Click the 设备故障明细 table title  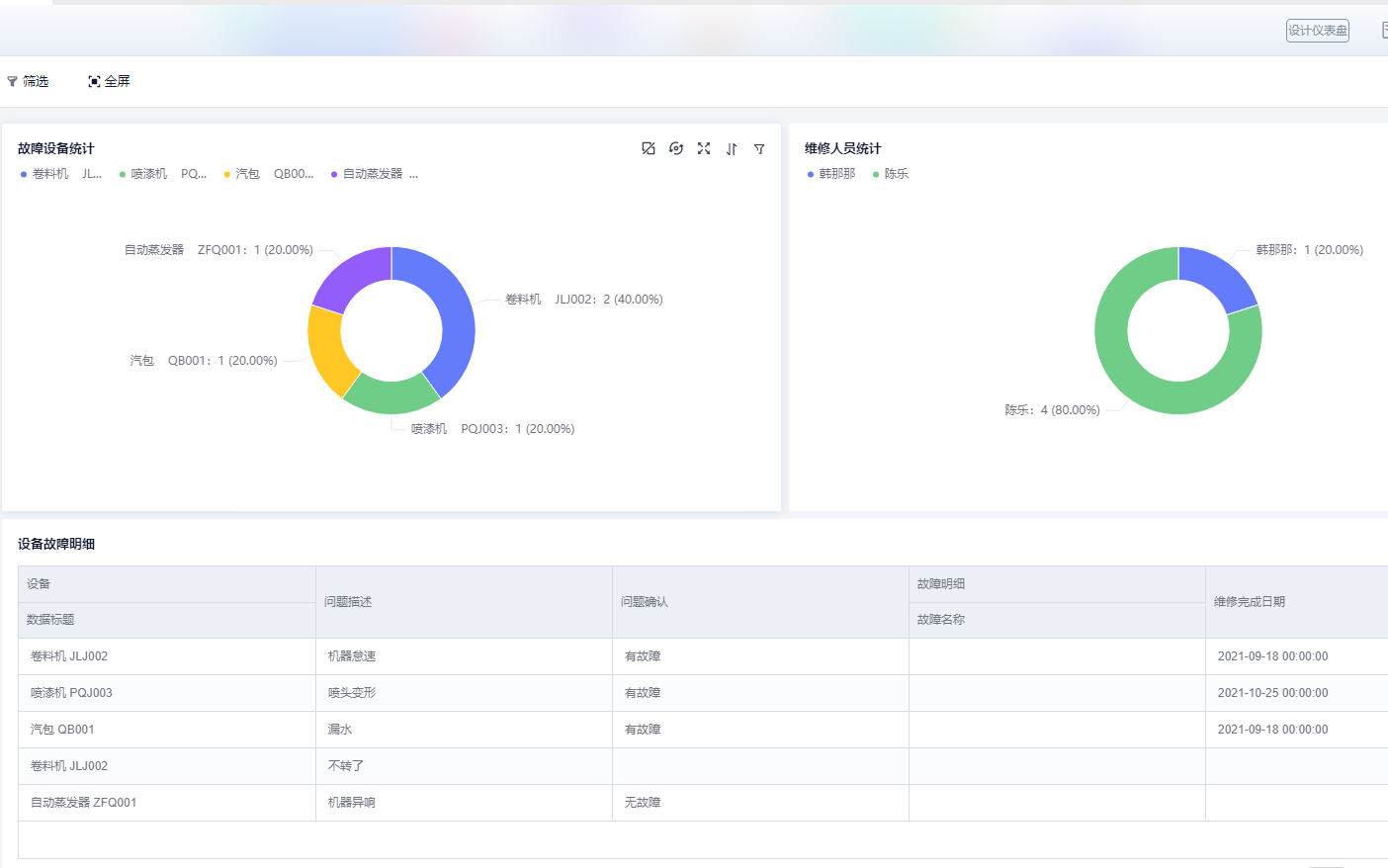tap(56, 544)
